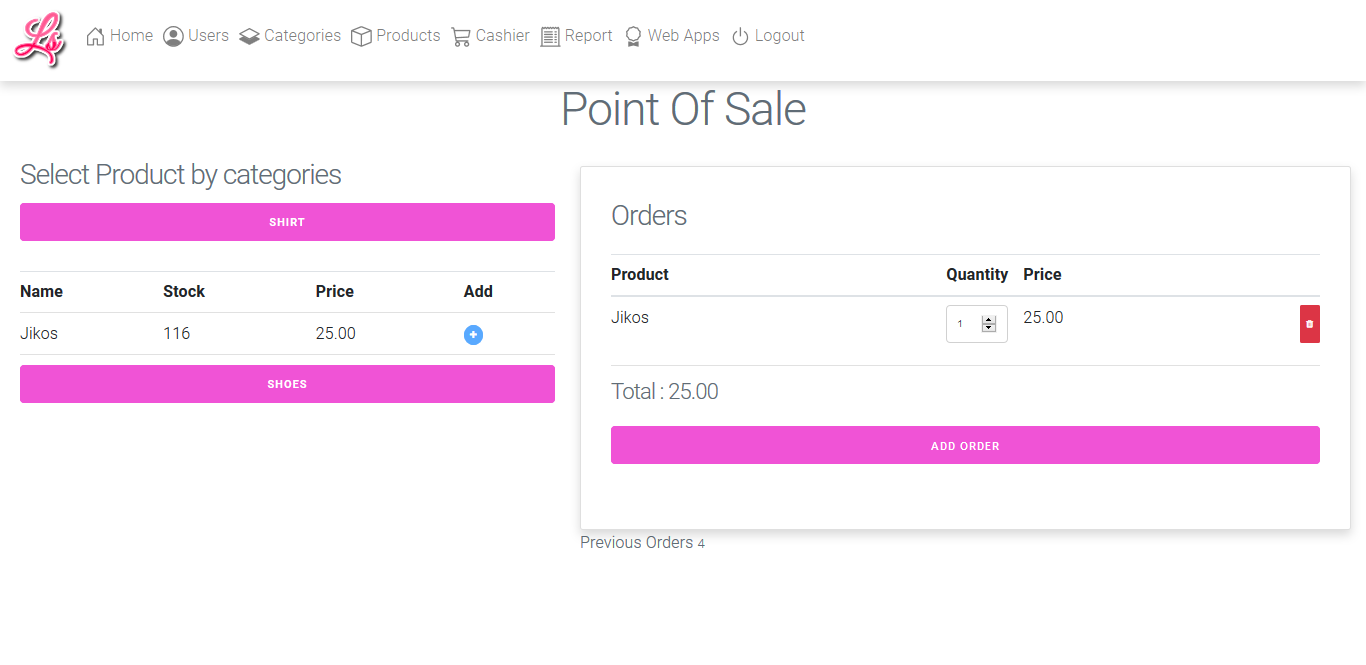This screenshot has height=665, width=1366.
Task: Click the Users person icon
Action: tap(173, 37)
